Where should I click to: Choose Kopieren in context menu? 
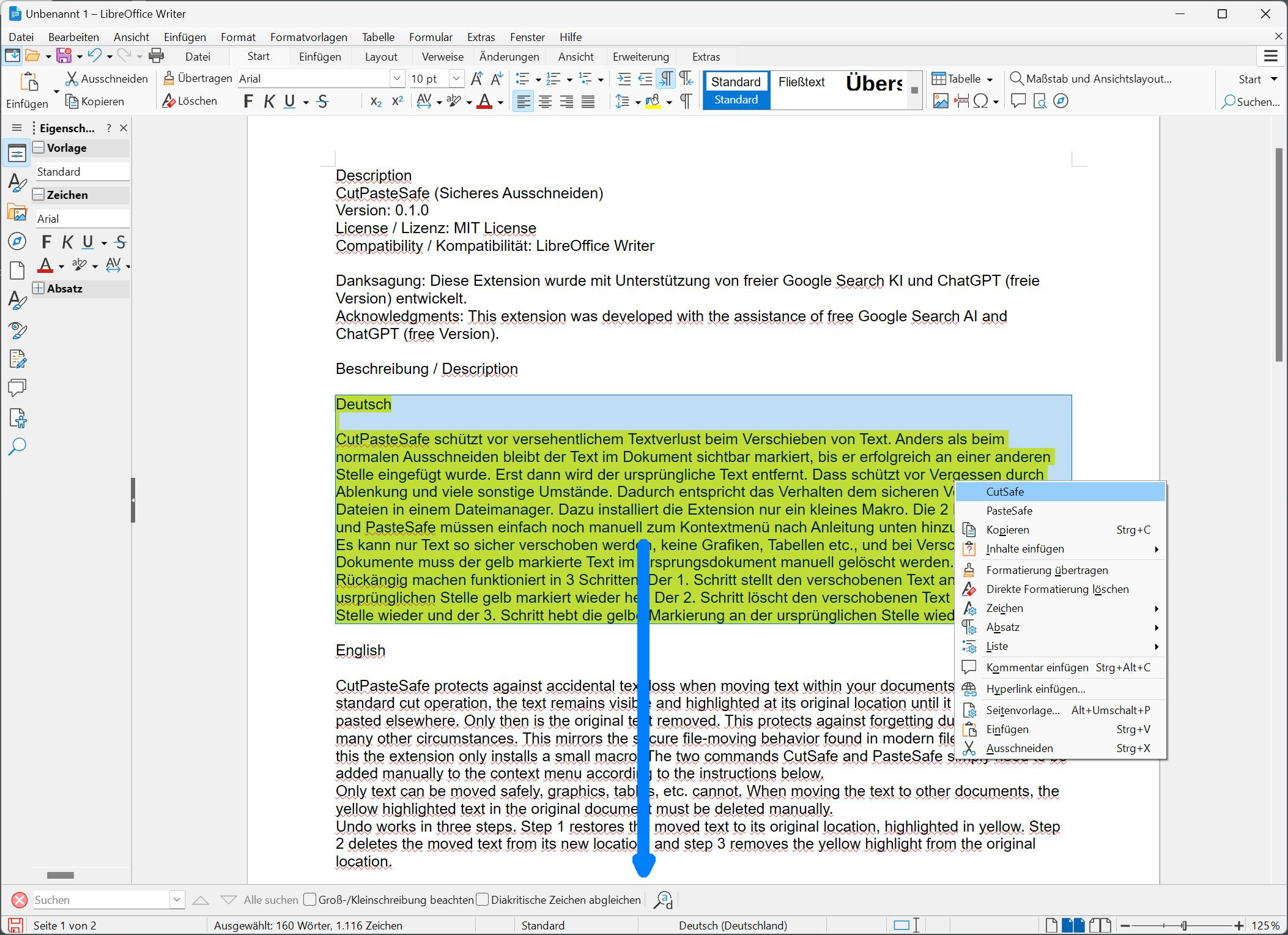coord(1061,529)
